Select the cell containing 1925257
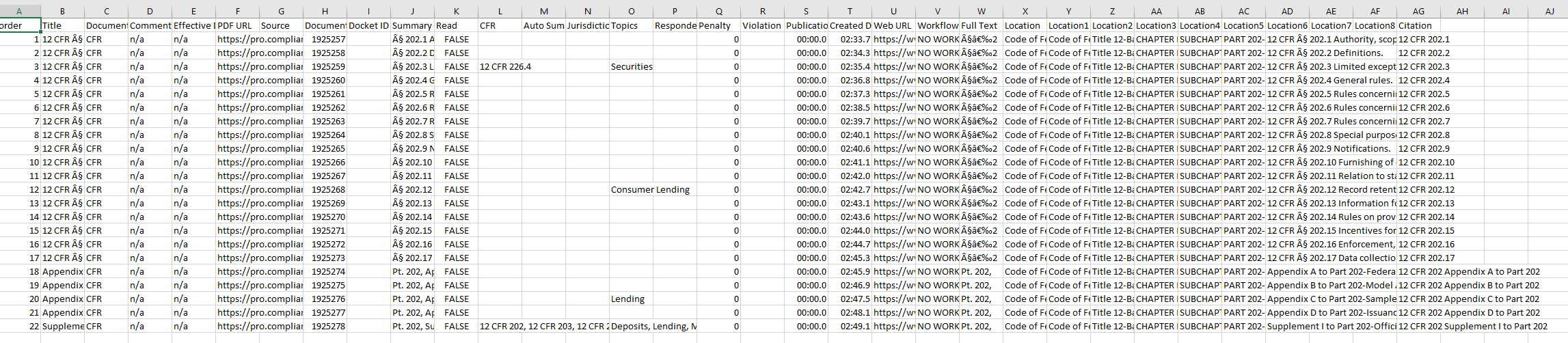The image size is (1568, 343). pos(325,39)
